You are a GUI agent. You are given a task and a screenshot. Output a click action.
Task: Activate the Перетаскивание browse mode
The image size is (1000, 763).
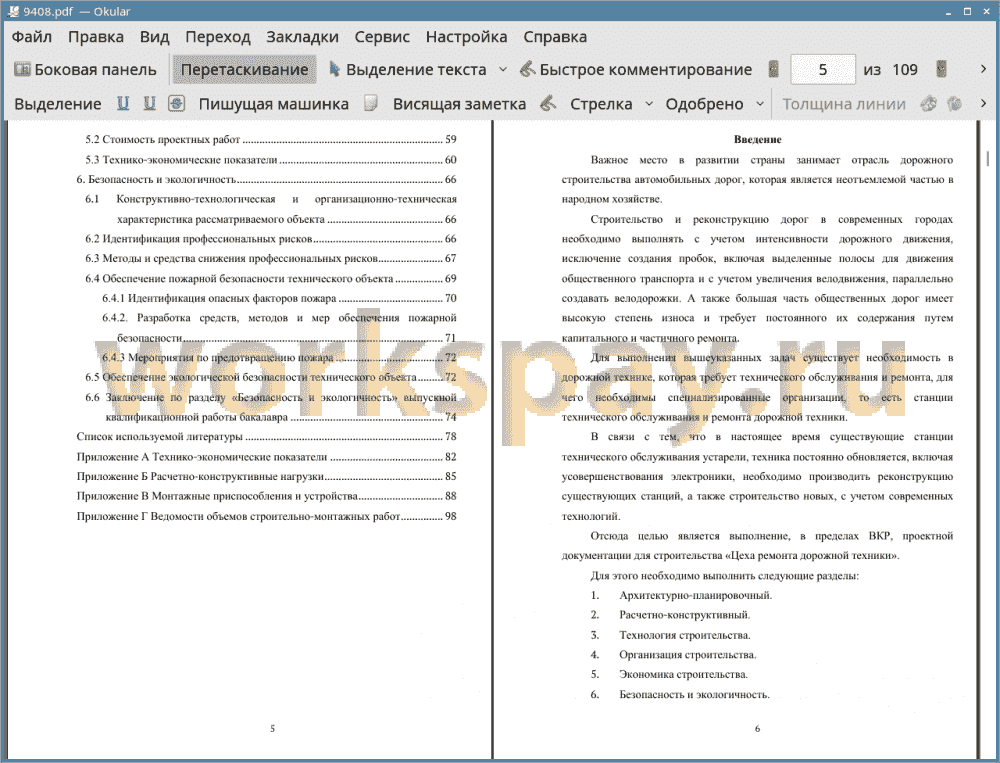pos(244,70)
